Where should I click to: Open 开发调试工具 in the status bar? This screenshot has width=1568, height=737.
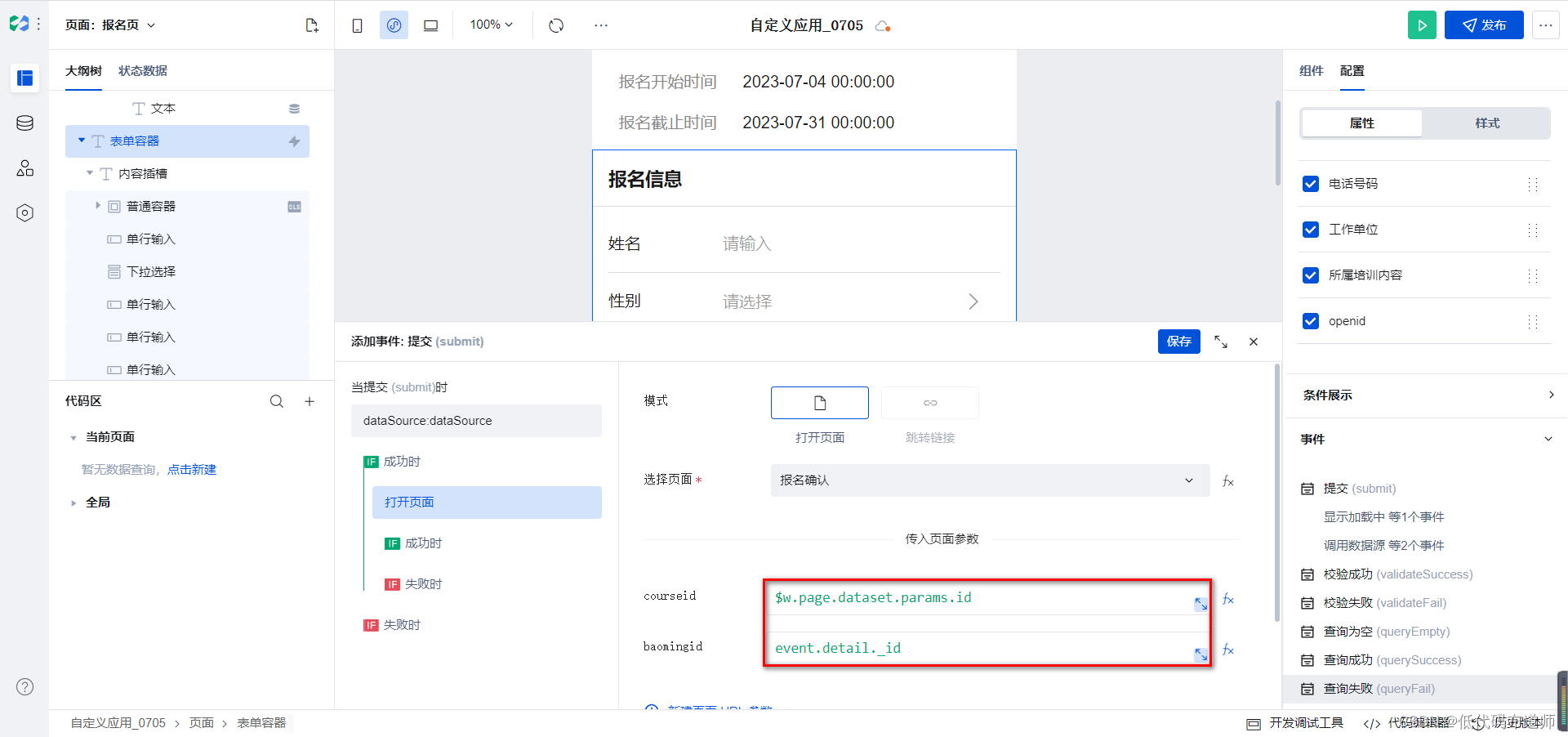point(1295,723)
